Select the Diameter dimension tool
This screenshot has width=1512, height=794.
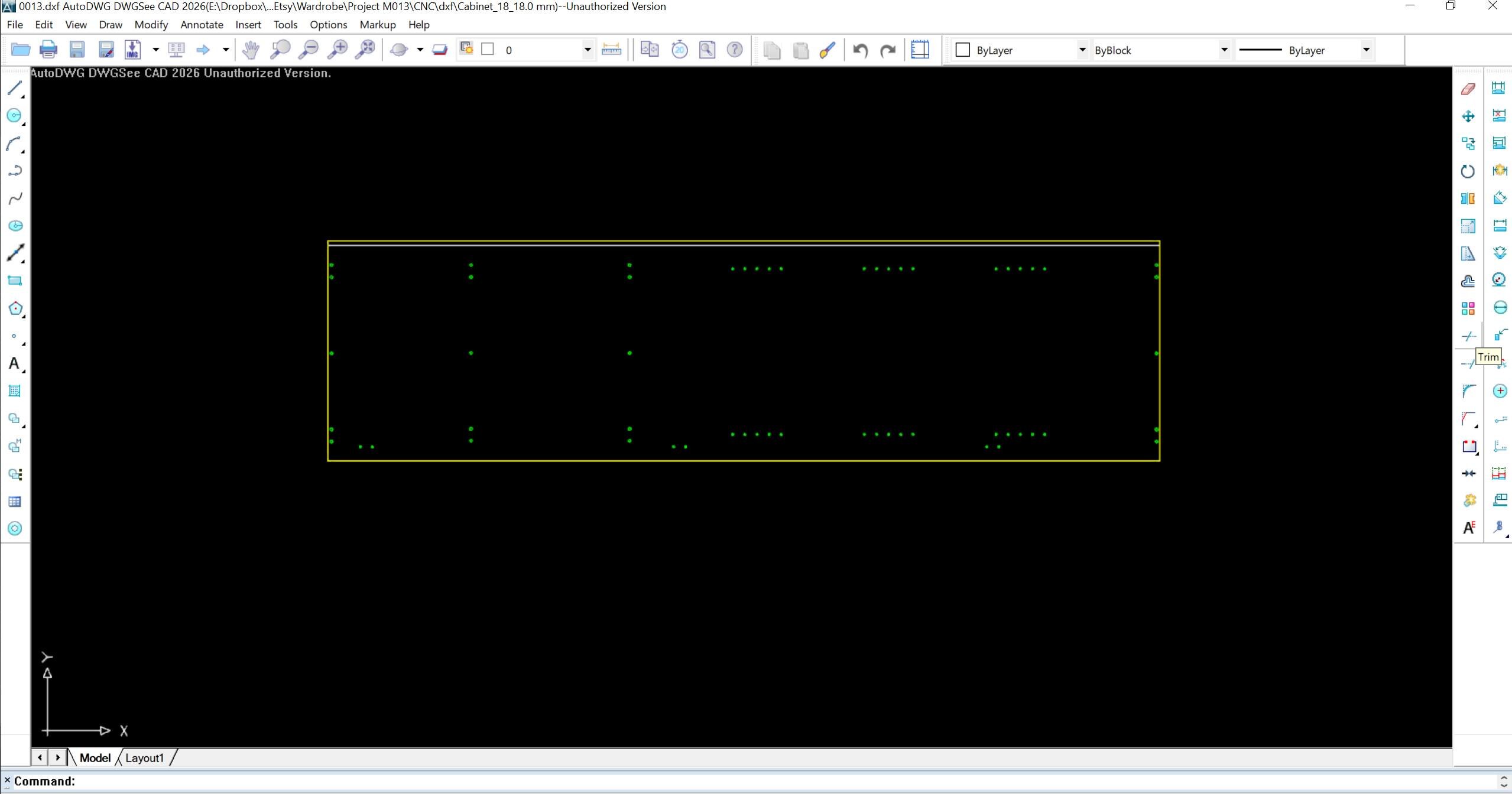pos(1499,308)
